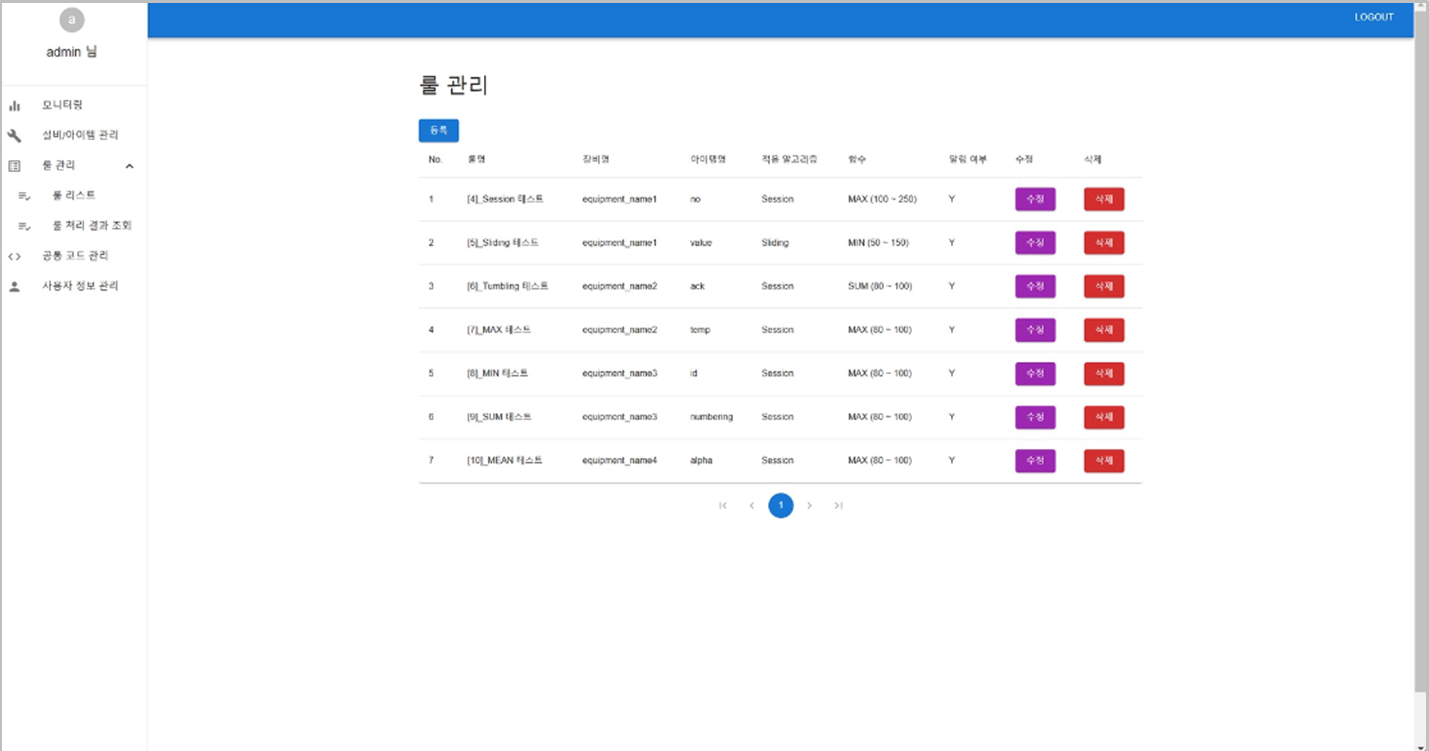This screenshot has width=1429, height=751.
Task: Click the blue 등록 button
Action: 438,130
